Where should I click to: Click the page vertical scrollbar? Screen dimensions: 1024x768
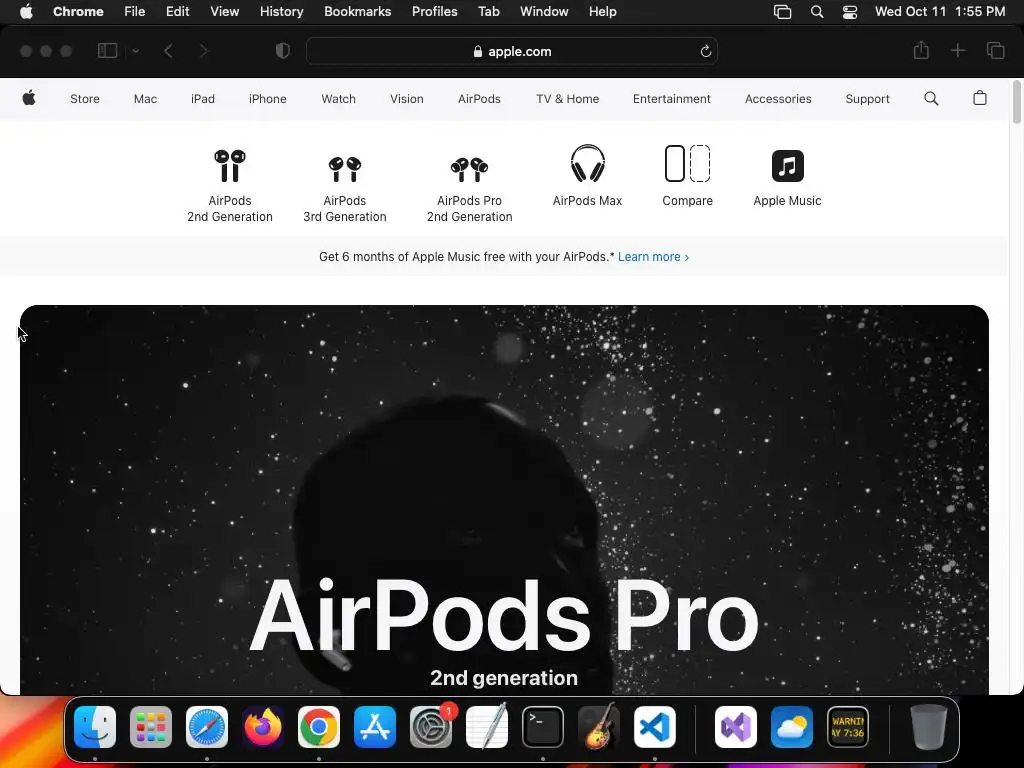click(1016, 101)
